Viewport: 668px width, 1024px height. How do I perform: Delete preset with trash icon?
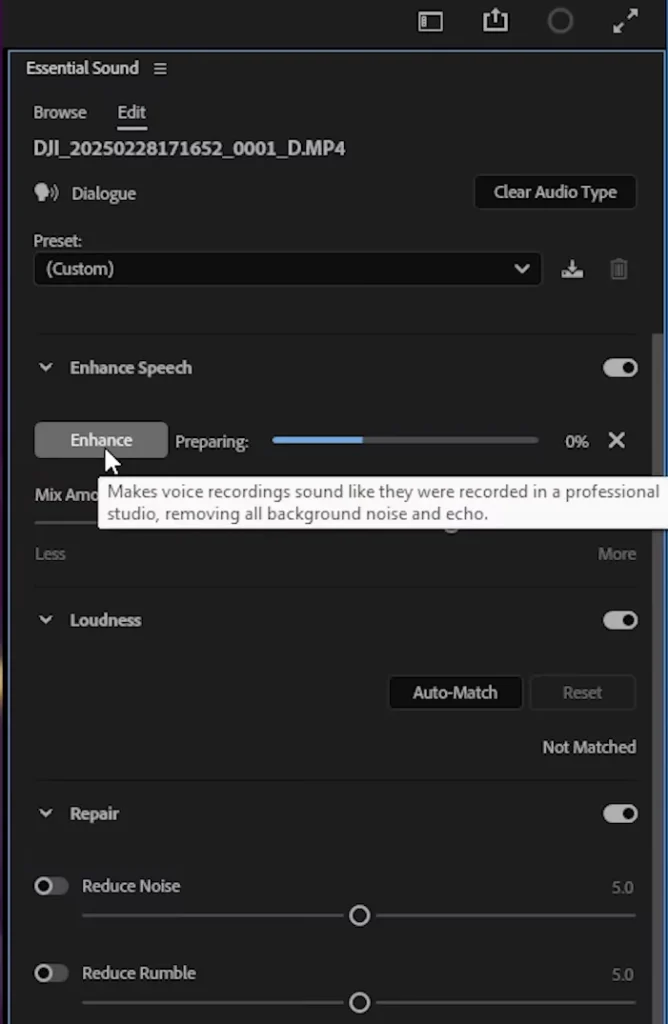[x=618, y=269]
